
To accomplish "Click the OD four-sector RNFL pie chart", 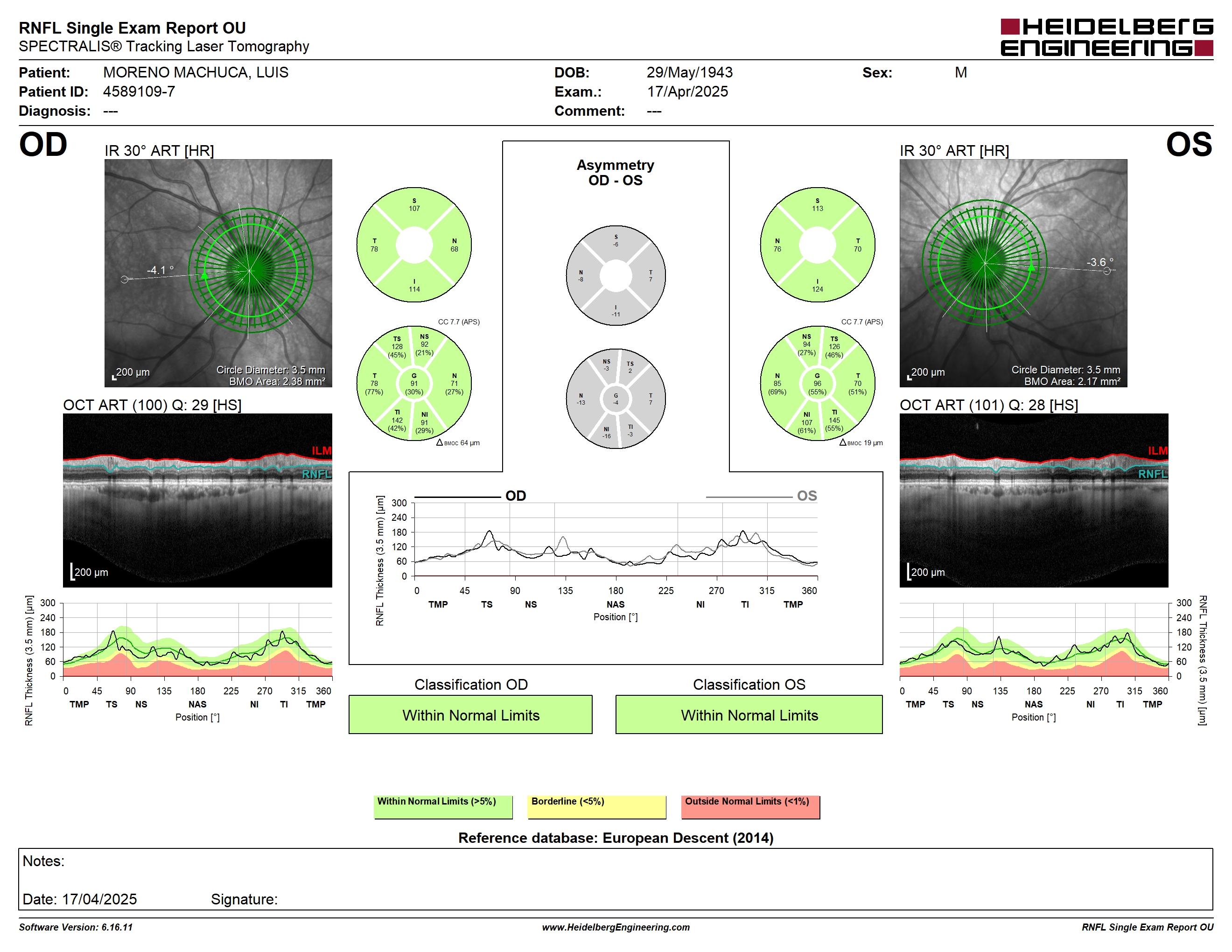I will point(414,245).
